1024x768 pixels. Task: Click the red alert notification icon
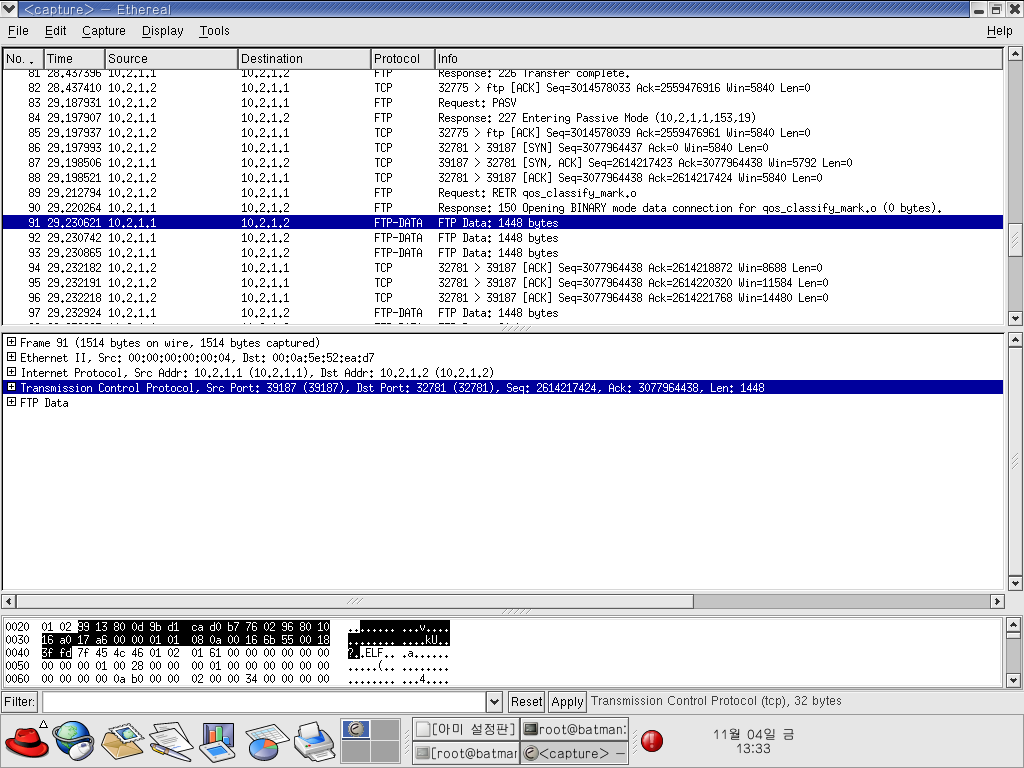coord(652,740)
